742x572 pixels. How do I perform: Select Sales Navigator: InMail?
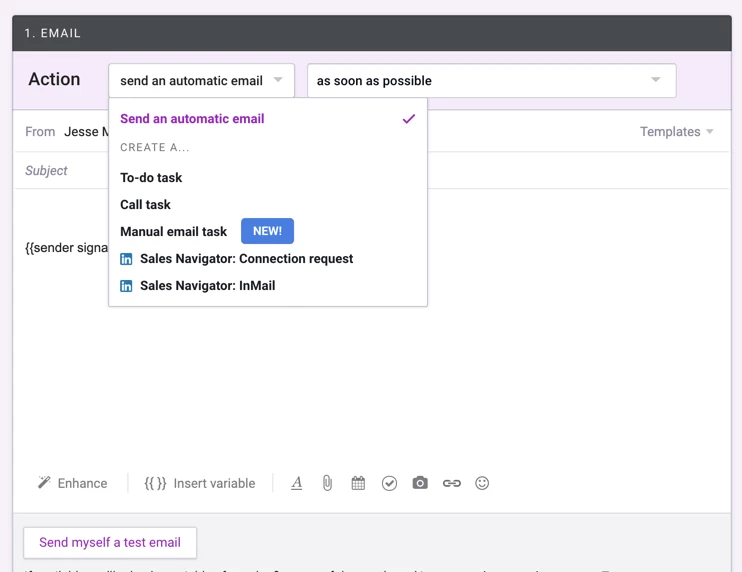(x=268, y=286)
